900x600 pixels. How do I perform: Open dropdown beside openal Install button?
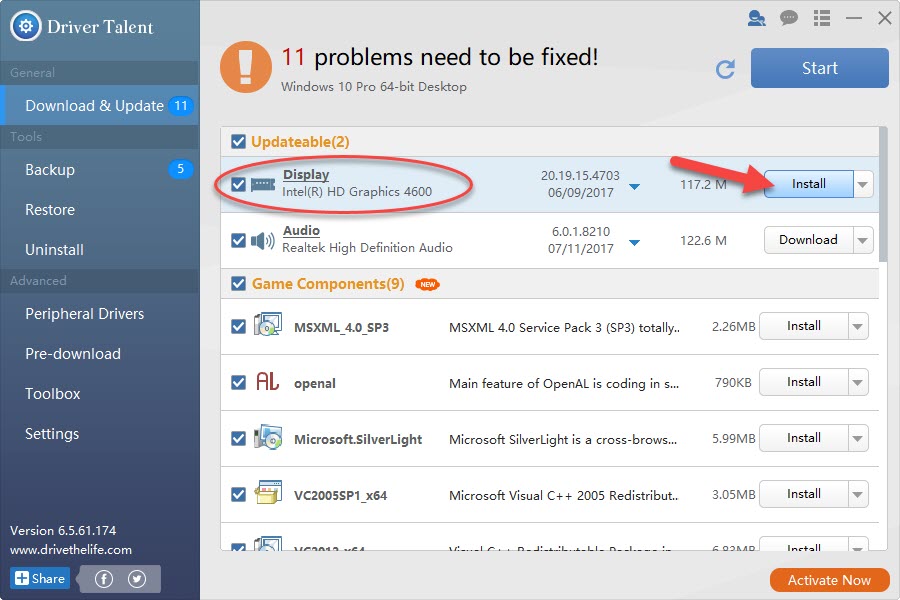pos(858,382)
